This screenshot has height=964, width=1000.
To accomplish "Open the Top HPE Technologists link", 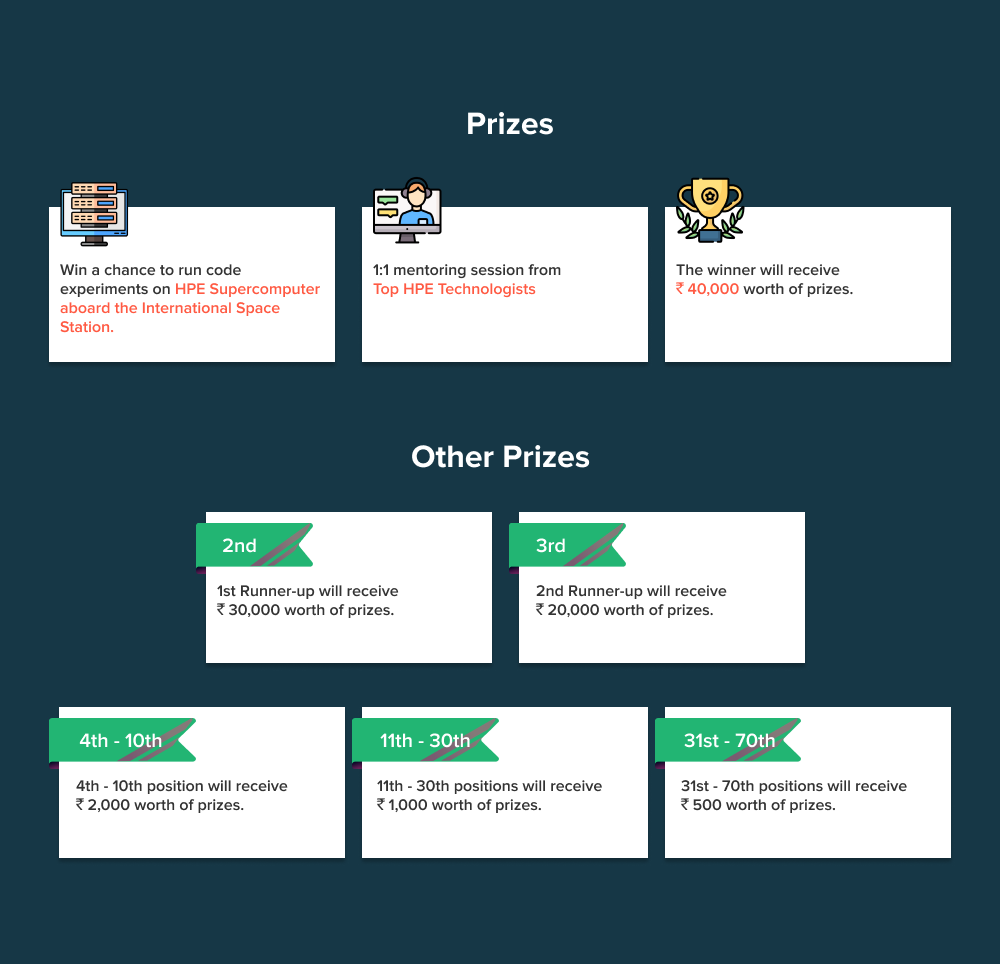I will 454,289.
